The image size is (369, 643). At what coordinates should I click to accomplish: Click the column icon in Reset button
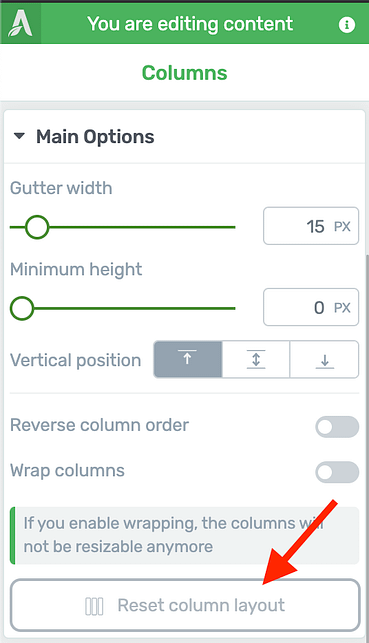[94, 606]
